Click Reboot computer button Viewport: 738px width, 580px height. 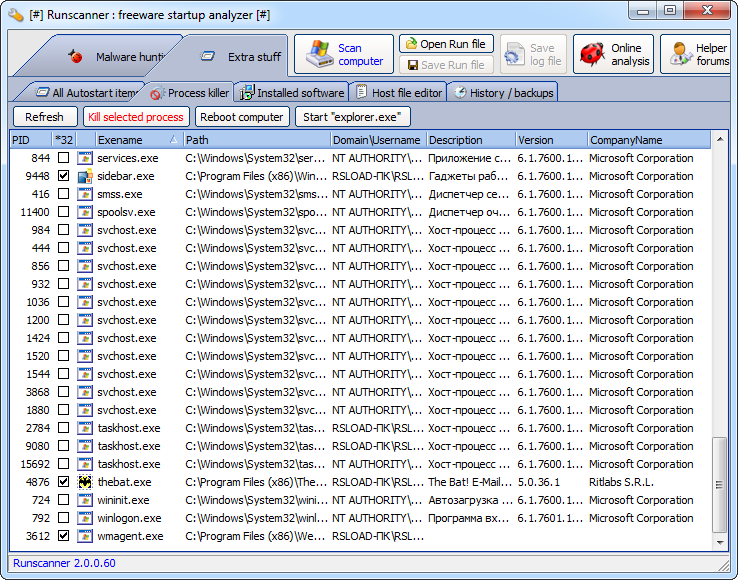coord(242,117)
